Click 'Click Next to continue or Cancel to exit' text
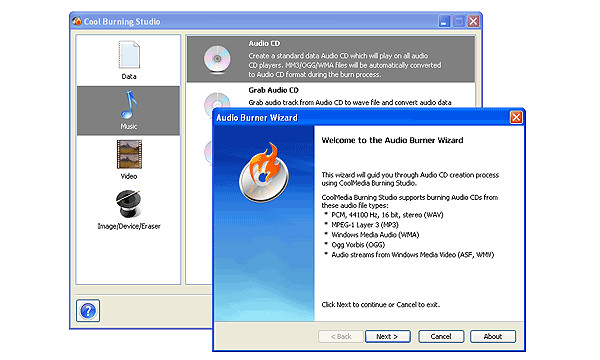The image size is (600, 360). [x=381, y=305]
